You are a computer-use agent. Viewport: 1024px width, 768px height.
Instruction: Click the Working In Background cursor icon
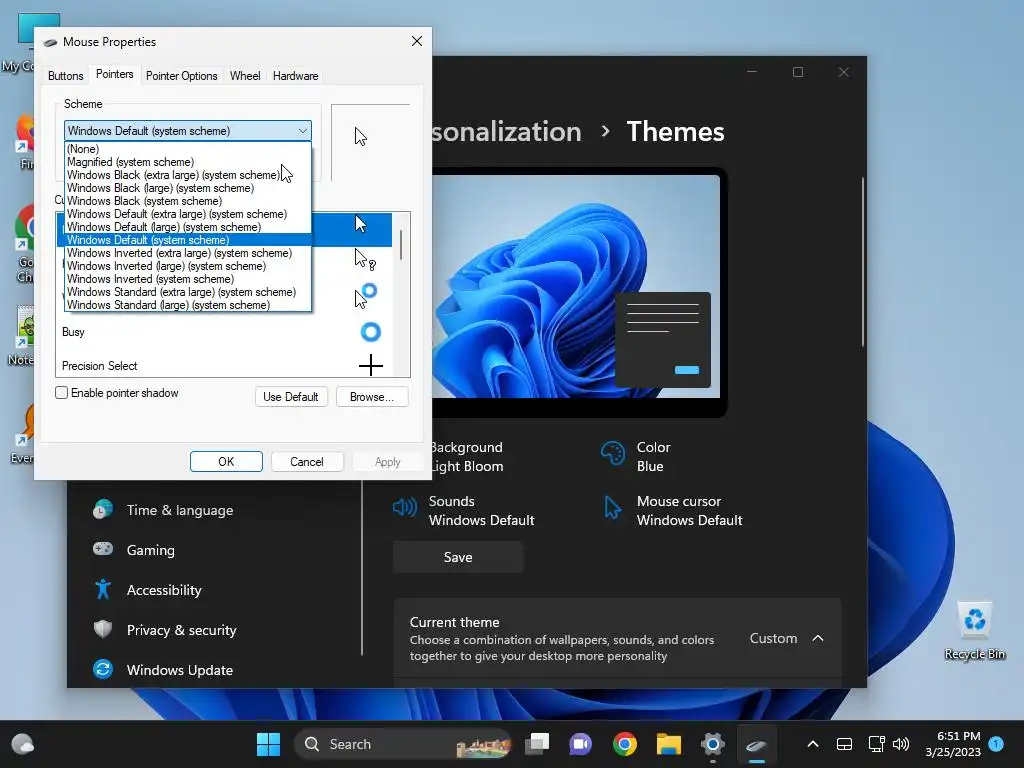pos(365,295)
